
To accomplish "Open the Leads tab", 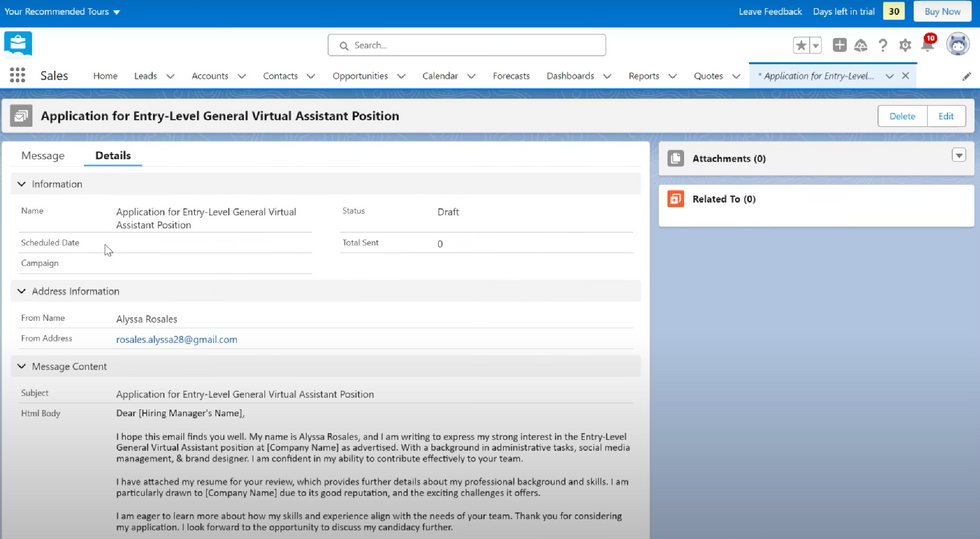I will point(145,76).
